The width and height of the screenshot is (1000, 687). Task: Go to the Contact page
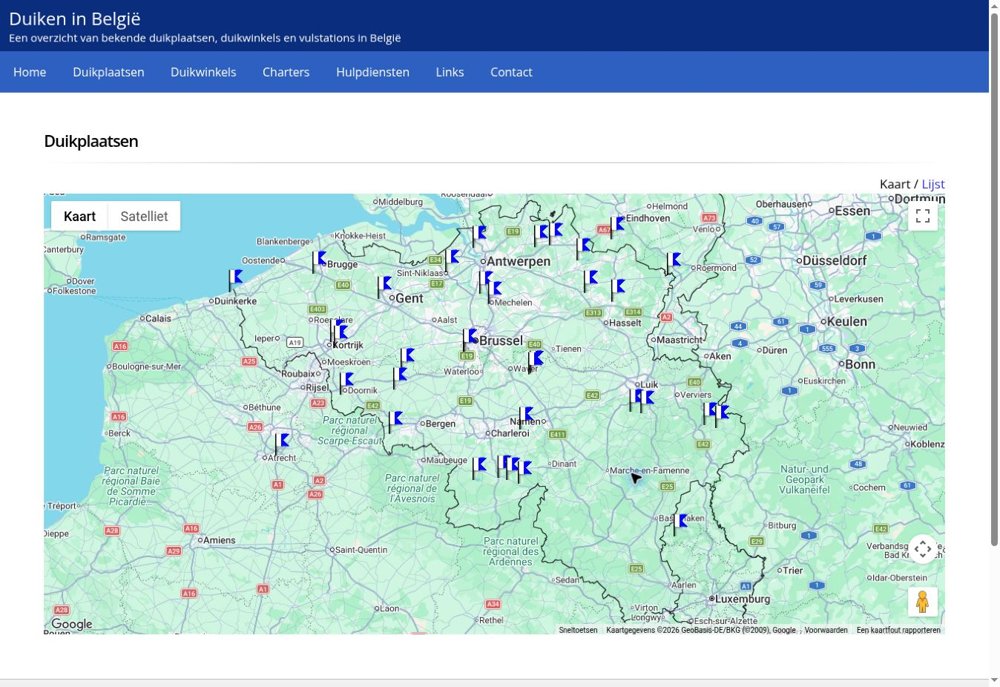(511, 72)
